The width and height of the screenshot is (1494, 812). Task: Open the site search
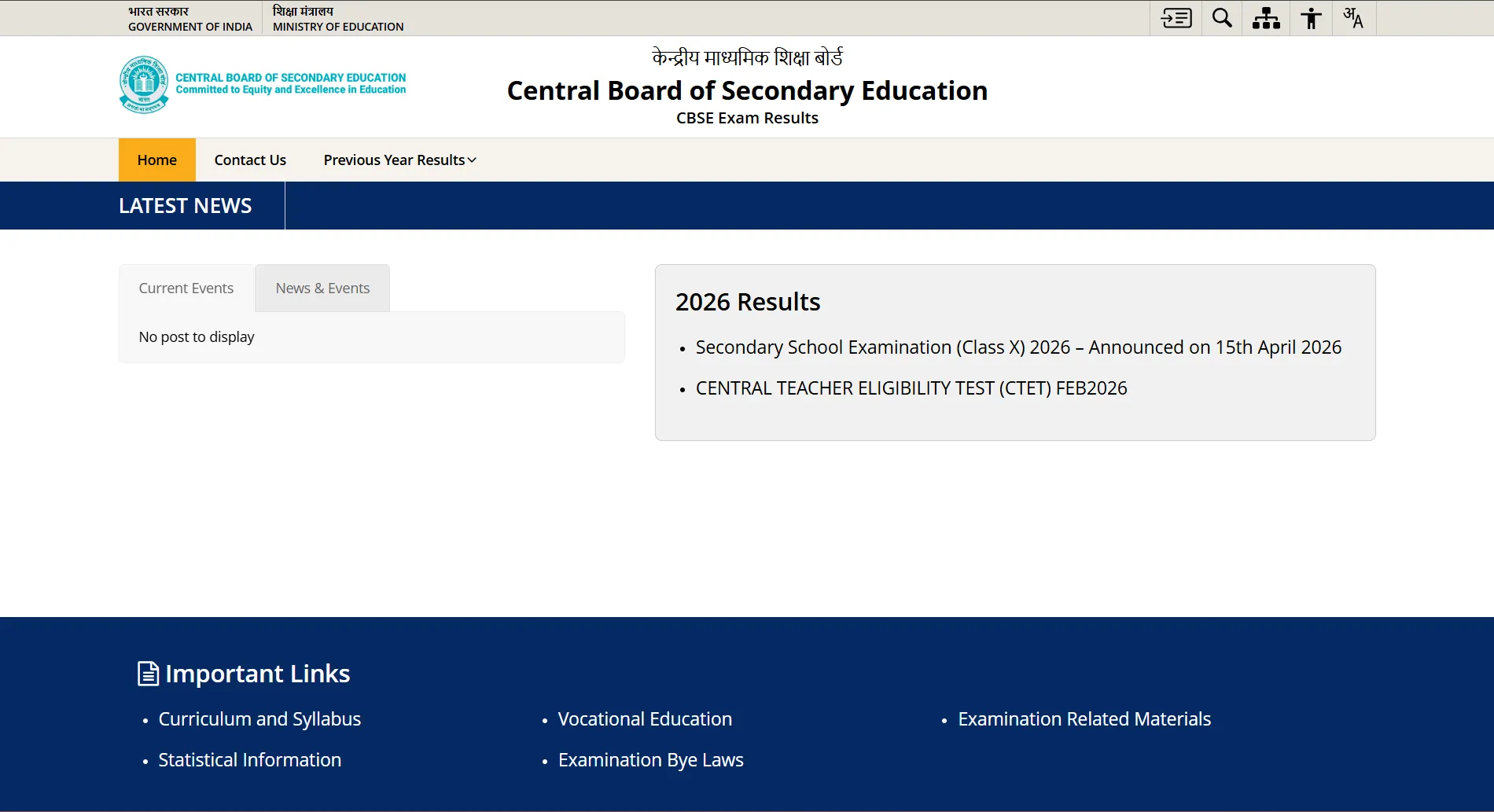coord(1221,17)
